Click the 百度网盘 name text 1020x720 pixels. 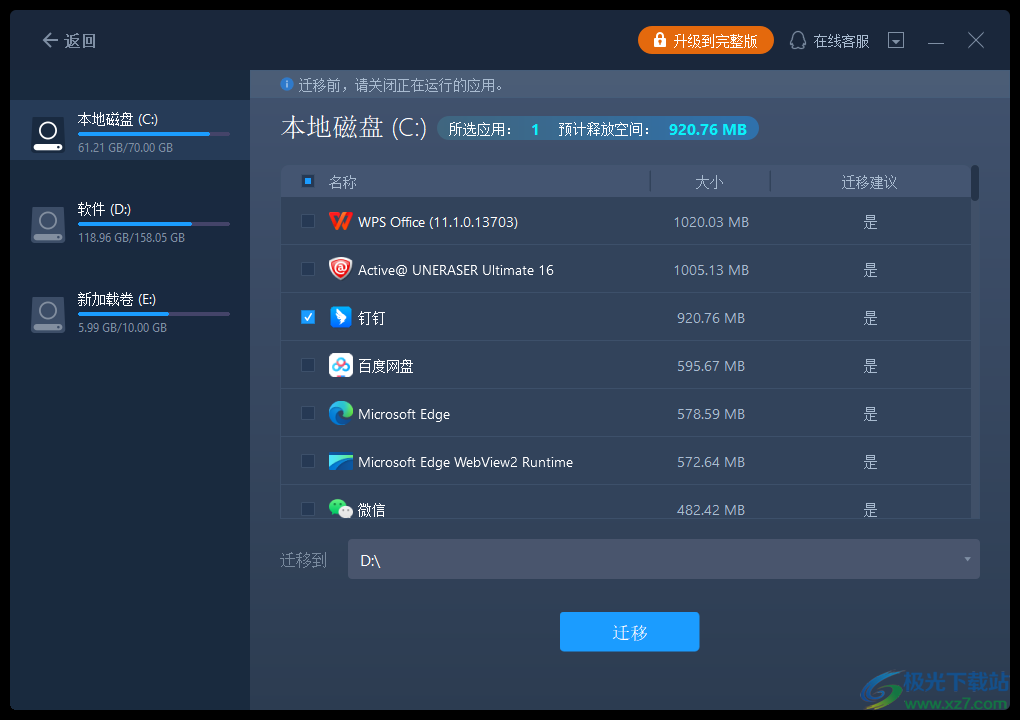(386, 366)
